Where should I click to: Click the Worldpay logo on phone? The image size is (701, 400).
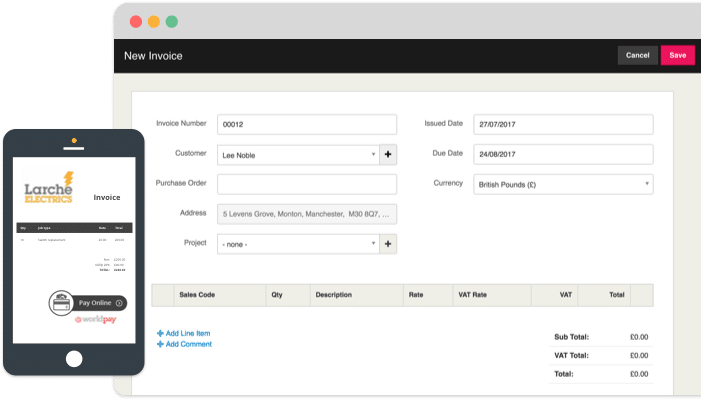[97, 320]
